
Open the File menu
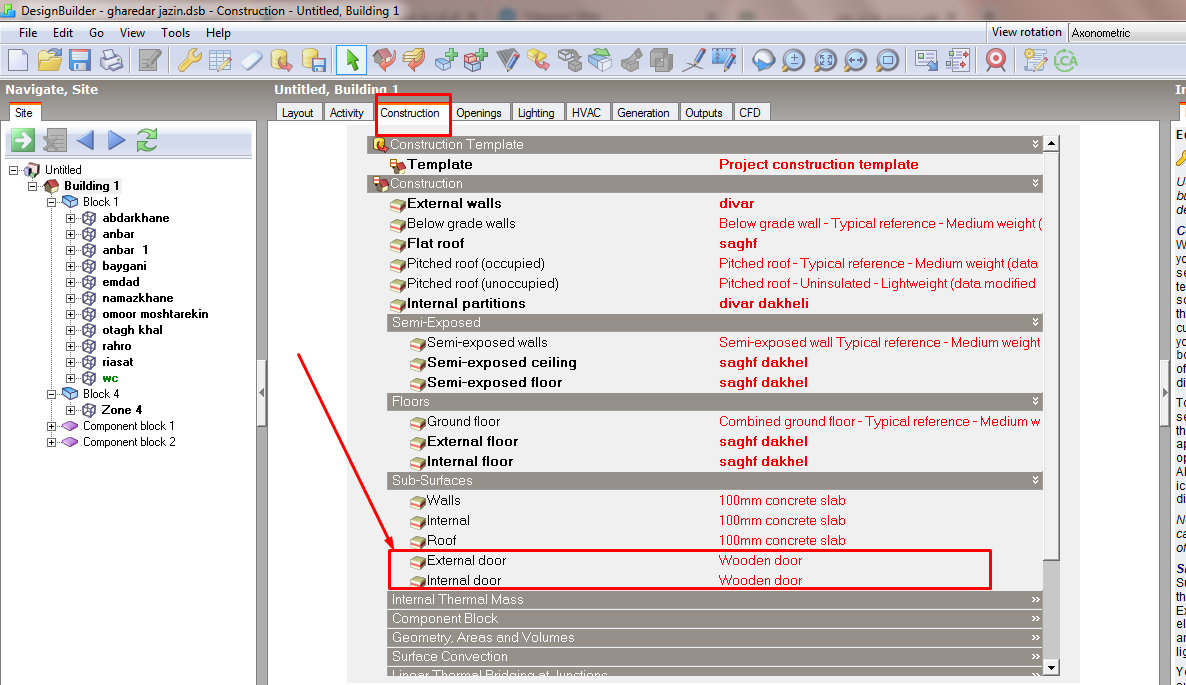click(x=28, y=33)
